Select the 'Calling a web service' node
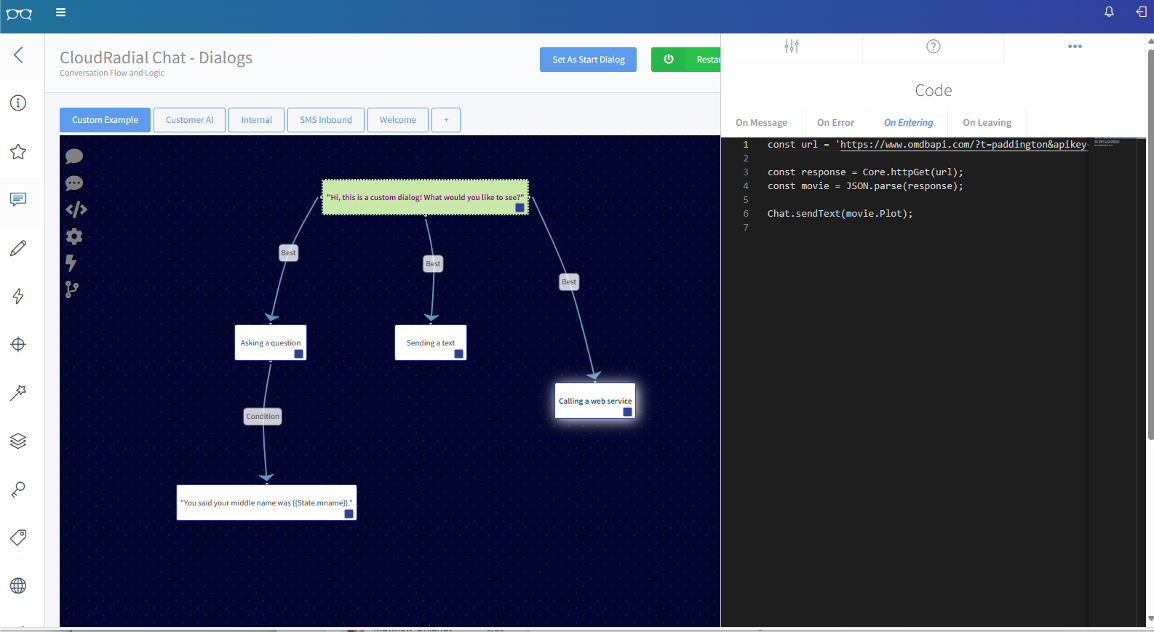This screenshot has width=1154, height=632. 594,401
